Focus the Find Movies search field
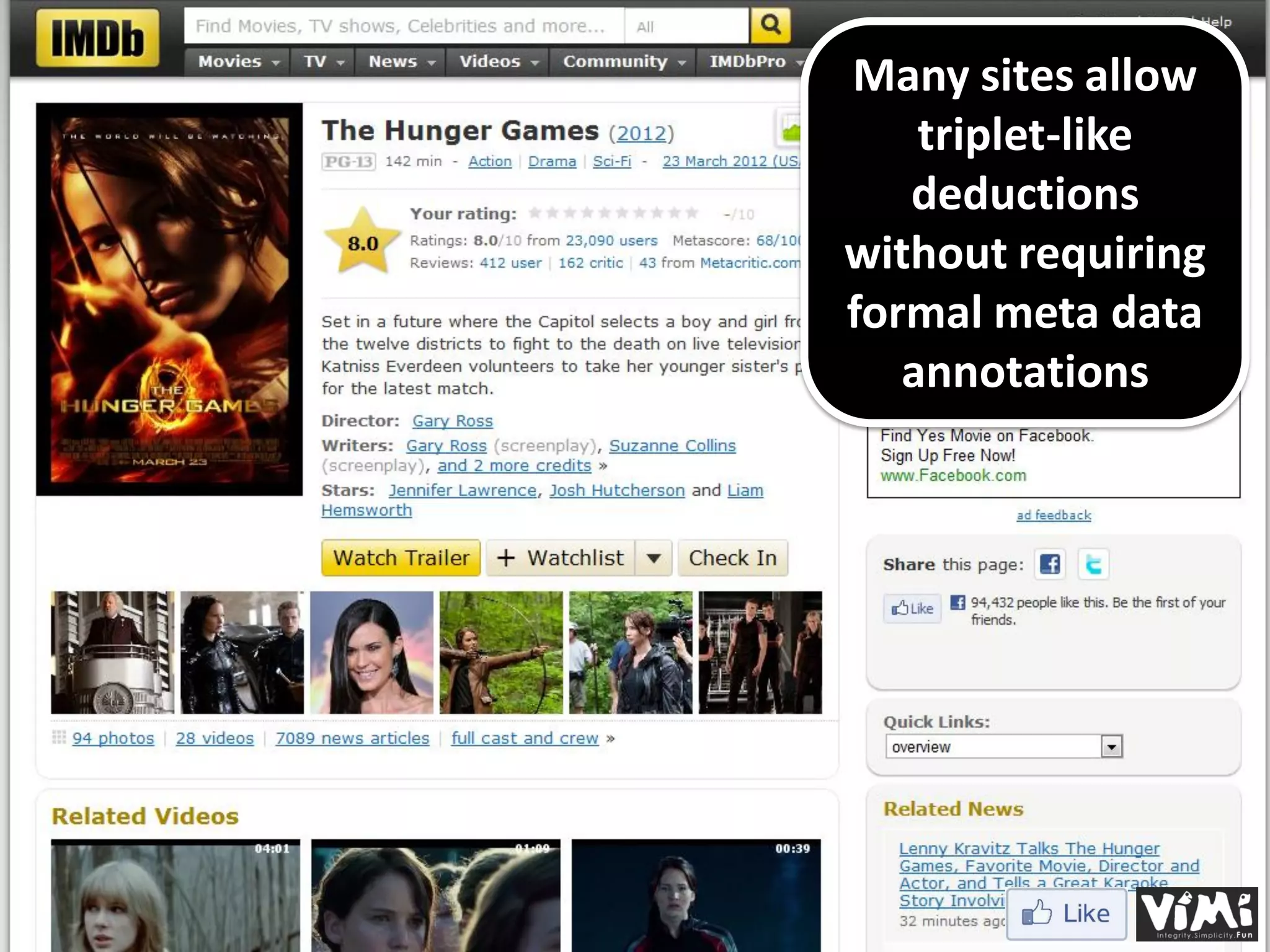The width and height of the screenshot is (1270, 952). coord(404,26)
